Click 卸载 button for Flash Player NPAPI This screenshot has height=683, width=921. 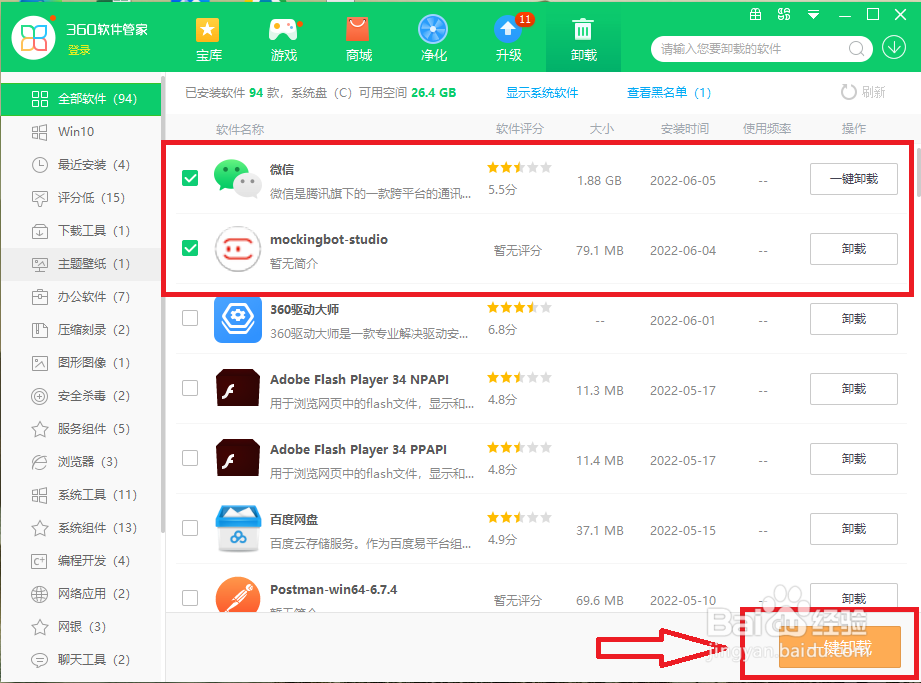point(853,389)
